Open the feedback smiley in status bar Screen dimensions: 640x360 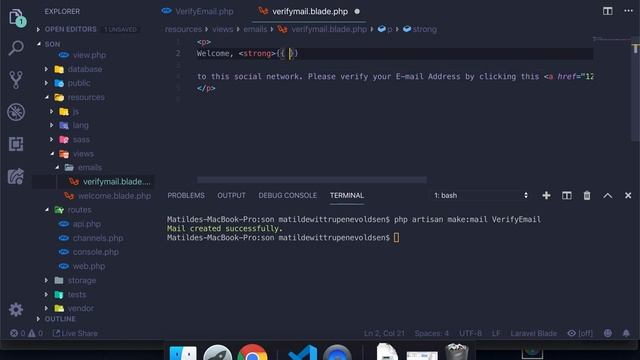(x=608, y=333)
